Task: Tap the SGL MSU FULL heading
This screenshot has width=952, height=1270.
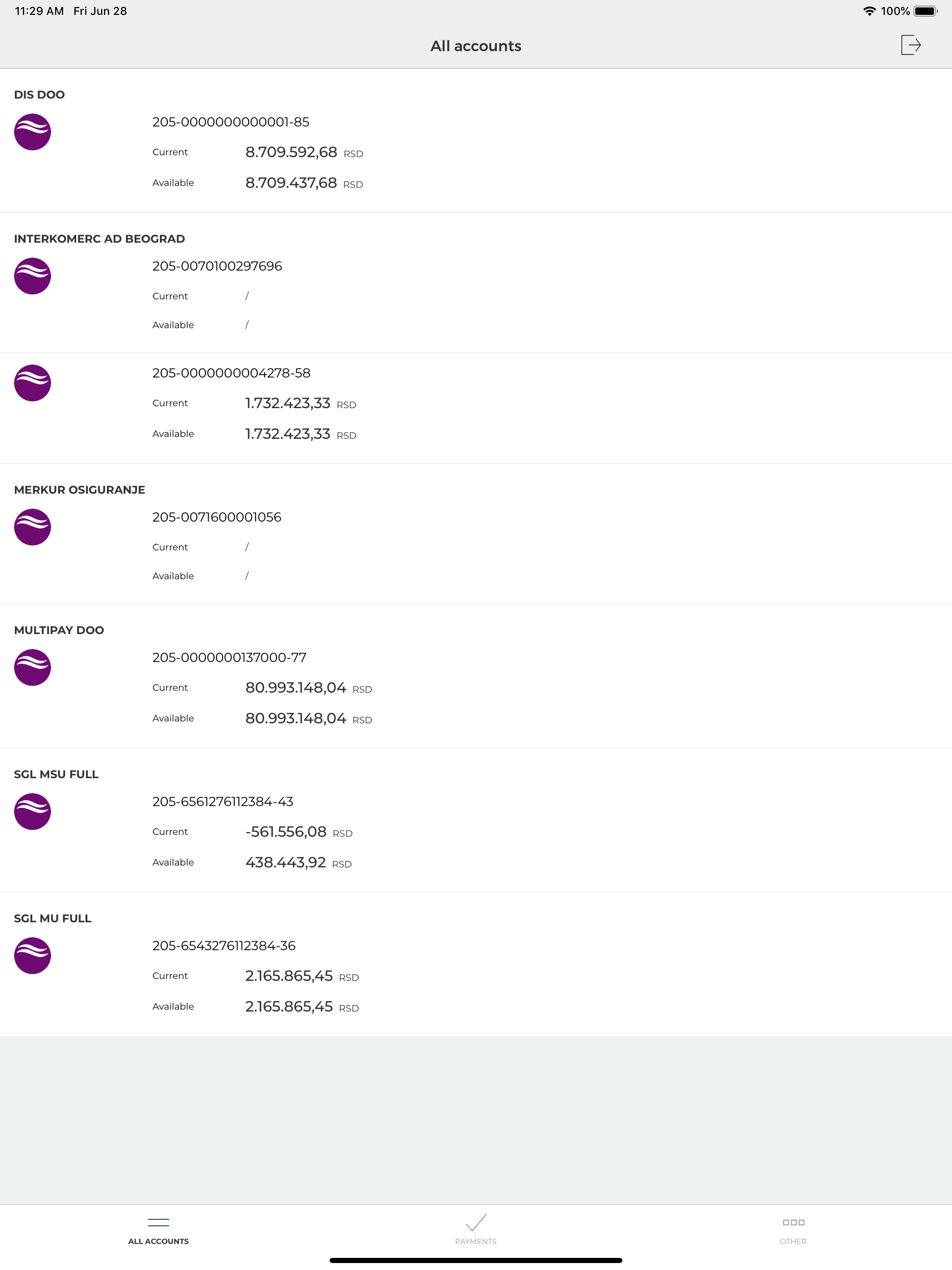Action: [x=56, y=774]
